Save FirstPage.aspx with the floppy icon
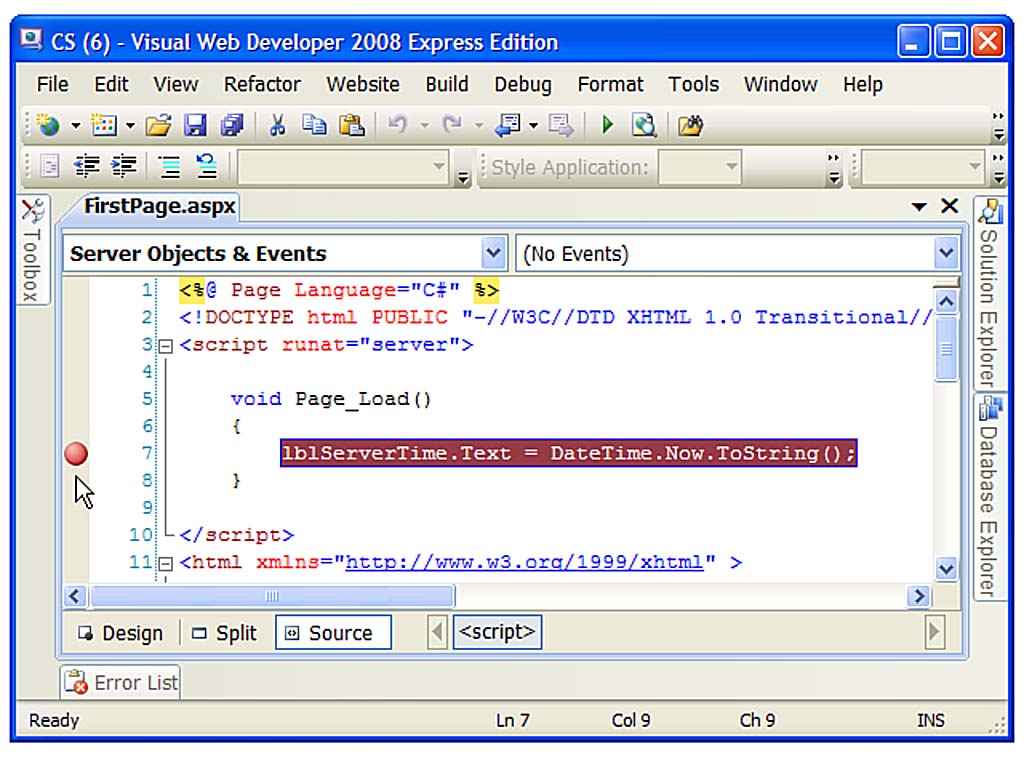The height and width of the screenshot is (757, 1024). pyautogui.click(x=195, y=124)
